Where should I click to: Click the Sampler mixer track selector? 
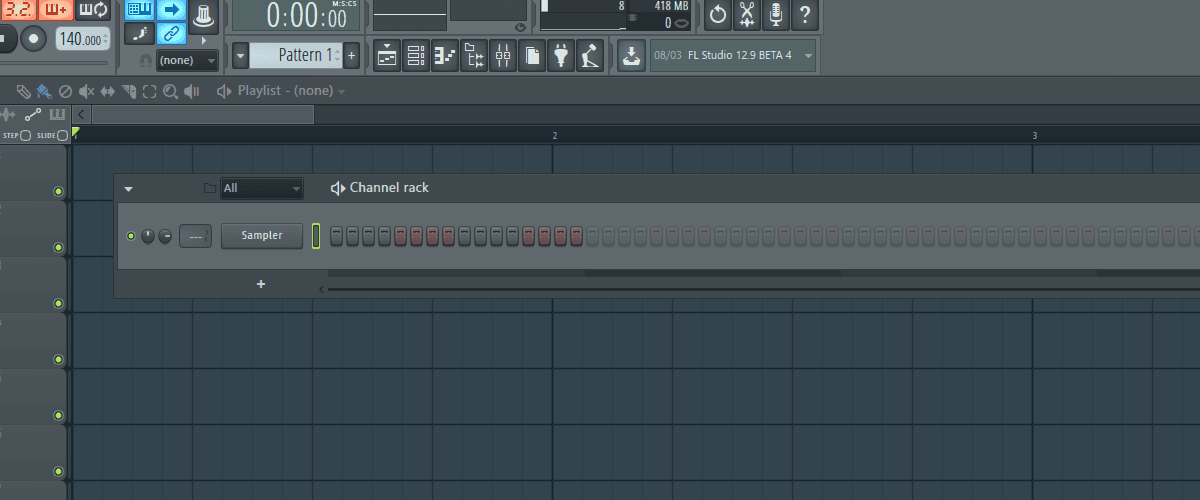[x=196, y=236]
